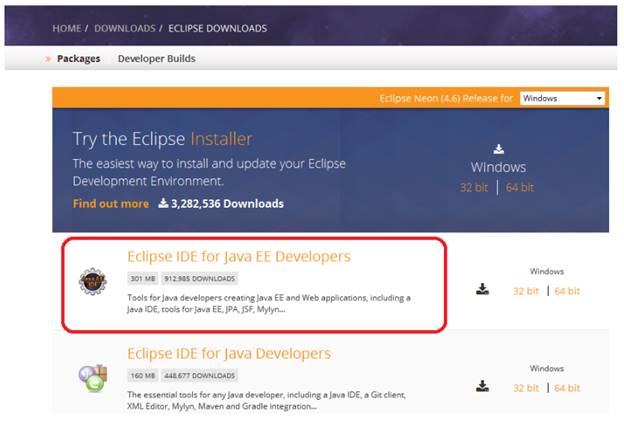Switch to the Developer Builds tab

(x=156, y=58)
